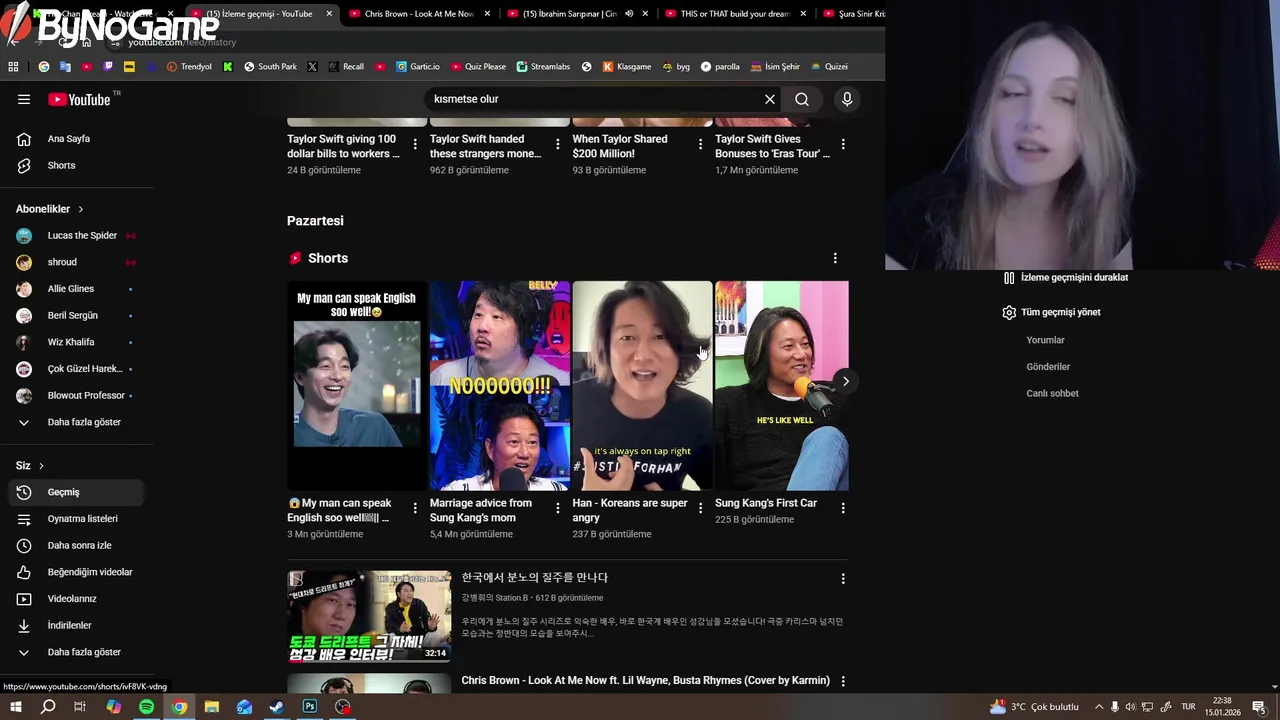The width and height of the screenshot is (1280, 720).
Task: Open the Korean Station.B video thumbnail 32:14
Action: 369,616
